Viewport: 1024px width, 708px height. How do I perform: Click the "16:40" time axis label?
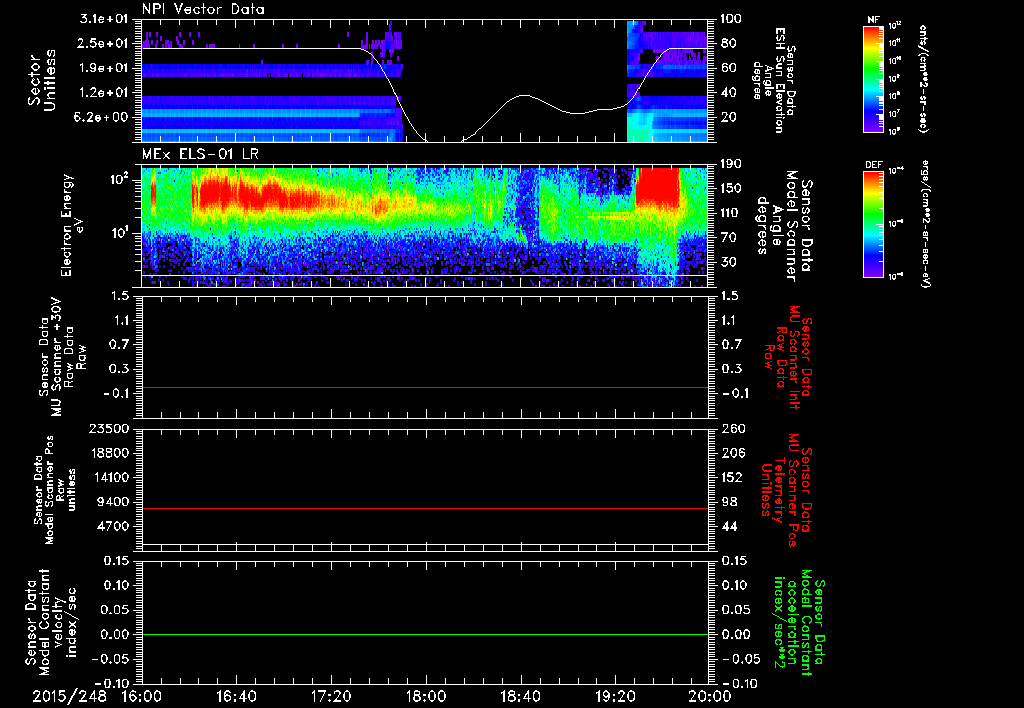[x=236, y=696]
